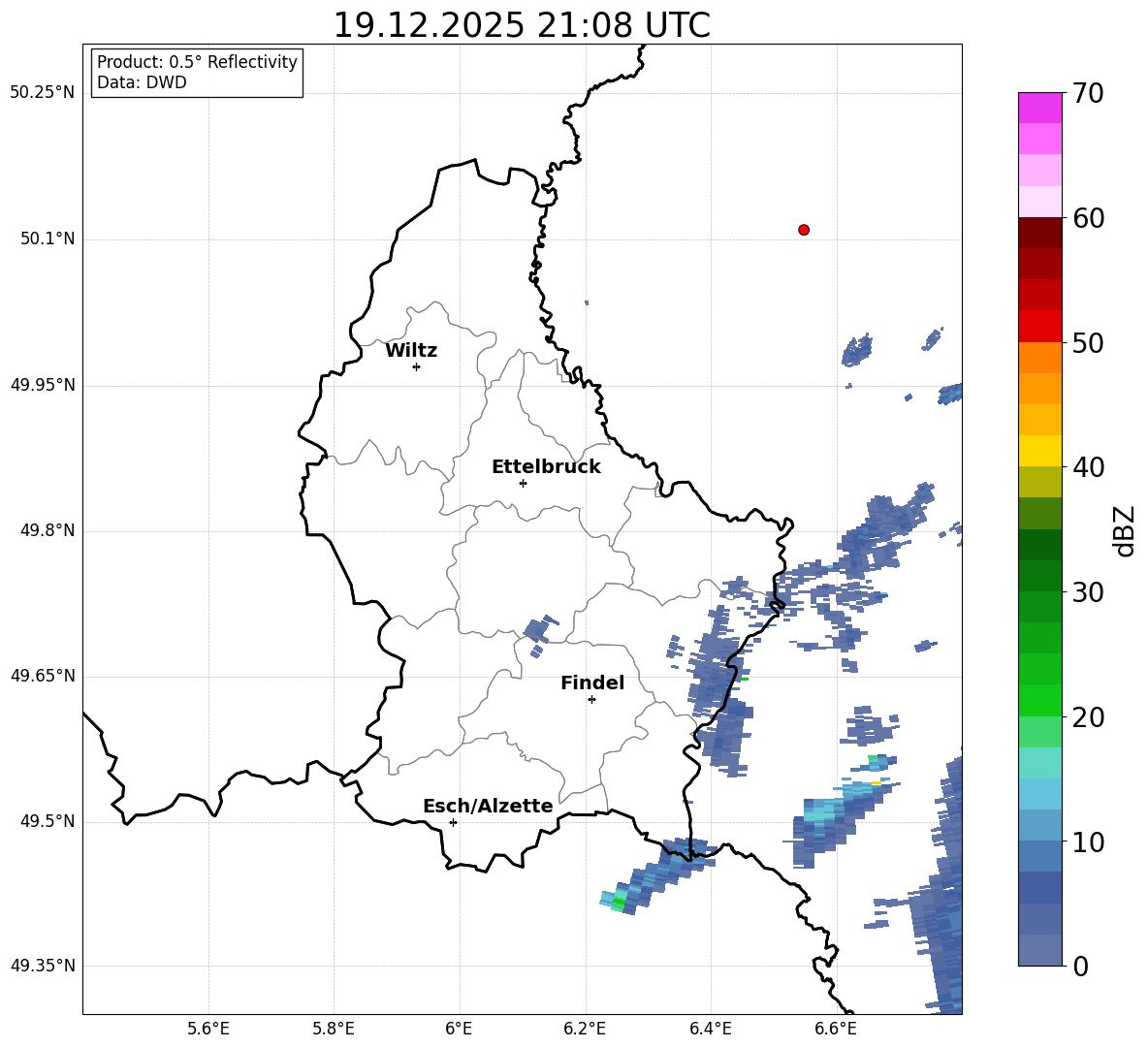Pick the cyan swatch between 10 and 20
This screenshot has width=1148, height=1048.
(x=1040, y=763)
